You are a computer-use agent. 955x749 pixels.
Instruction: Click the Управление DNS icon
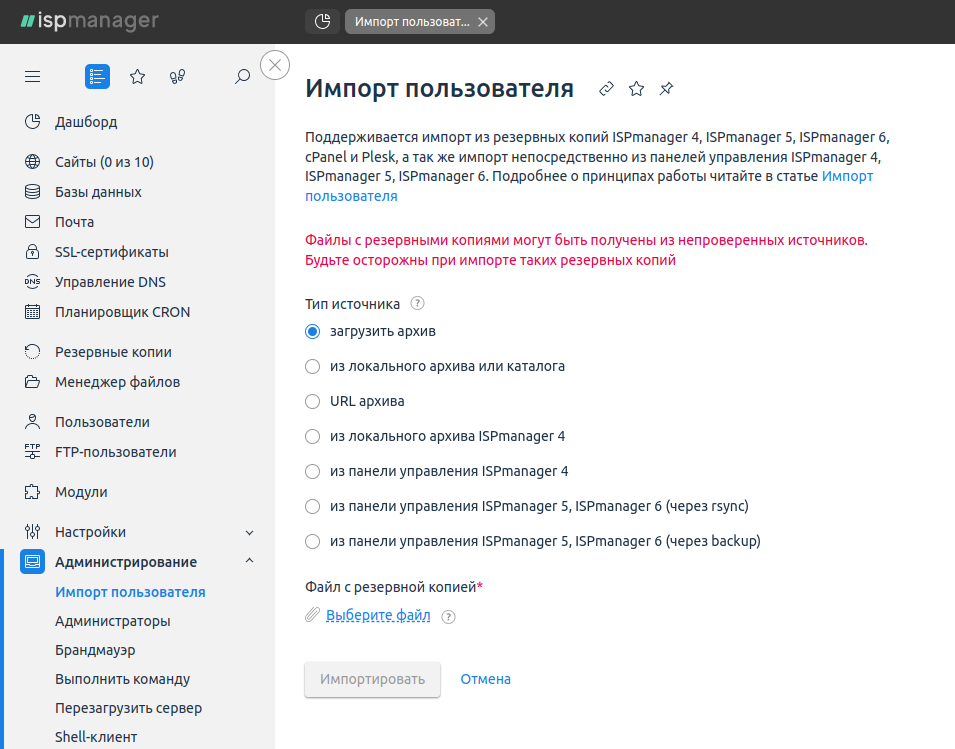click(x=32, y=281)
